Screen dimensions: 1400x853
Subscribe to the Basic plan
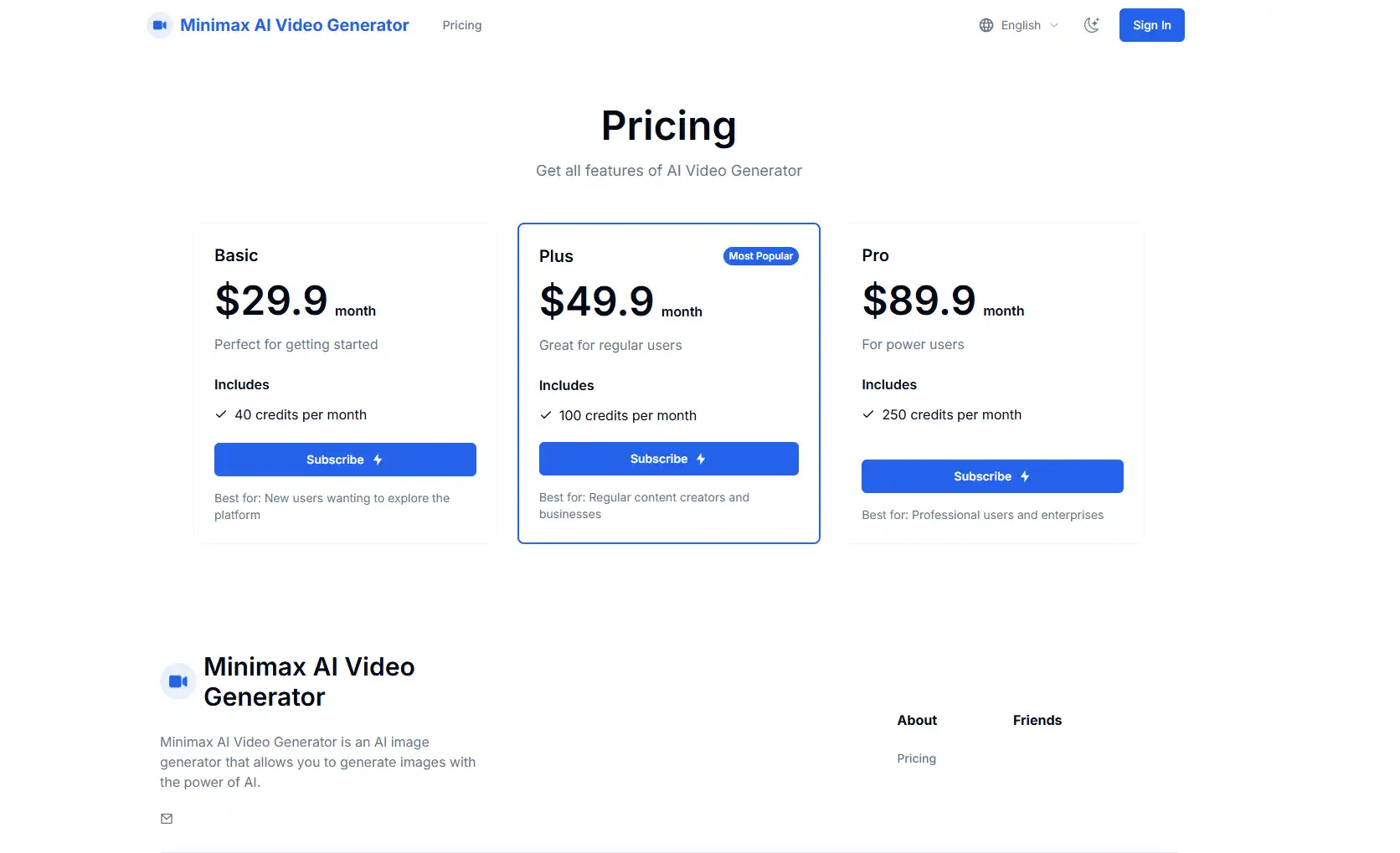[x=345, y=460]
